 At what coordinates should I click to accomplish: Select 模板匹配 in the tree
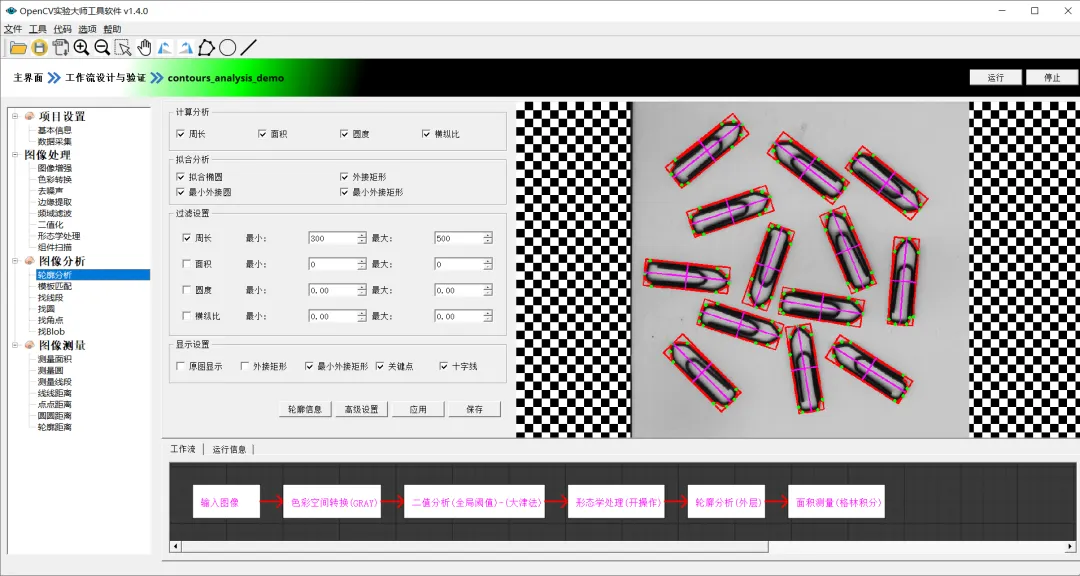55,286
